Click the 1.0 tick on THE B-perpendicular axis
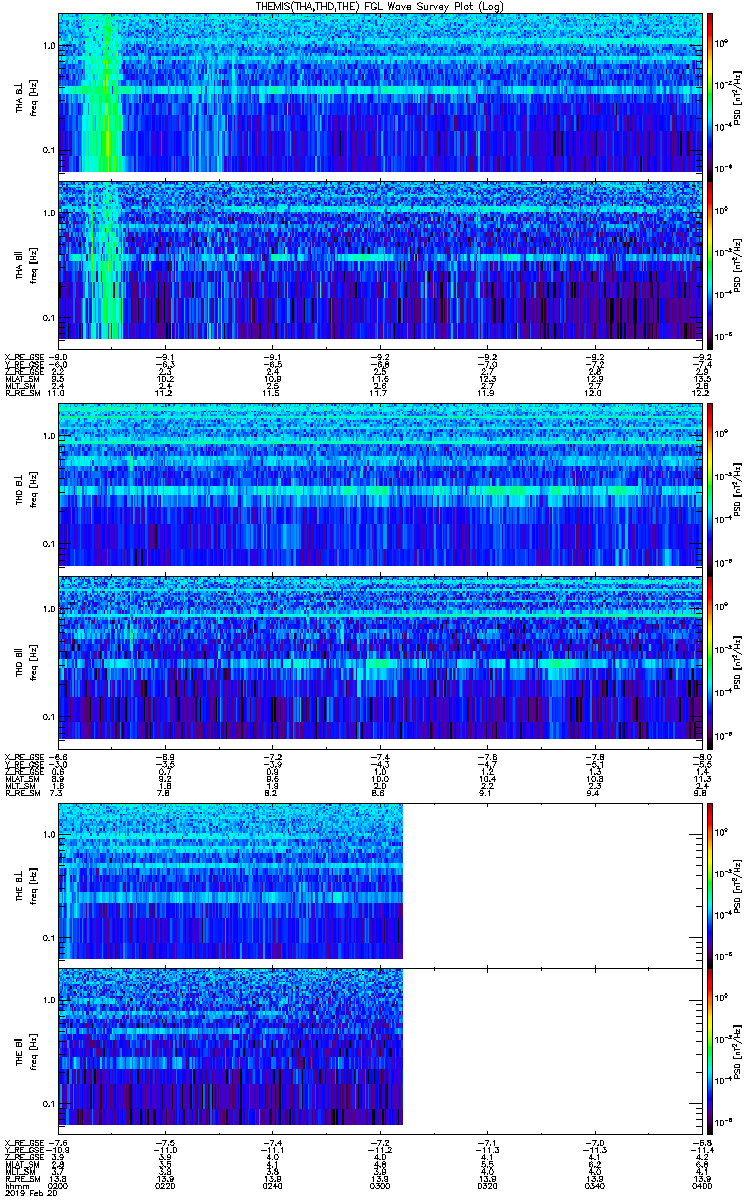Screen dimensions: 750x1200 click(49, 833)
